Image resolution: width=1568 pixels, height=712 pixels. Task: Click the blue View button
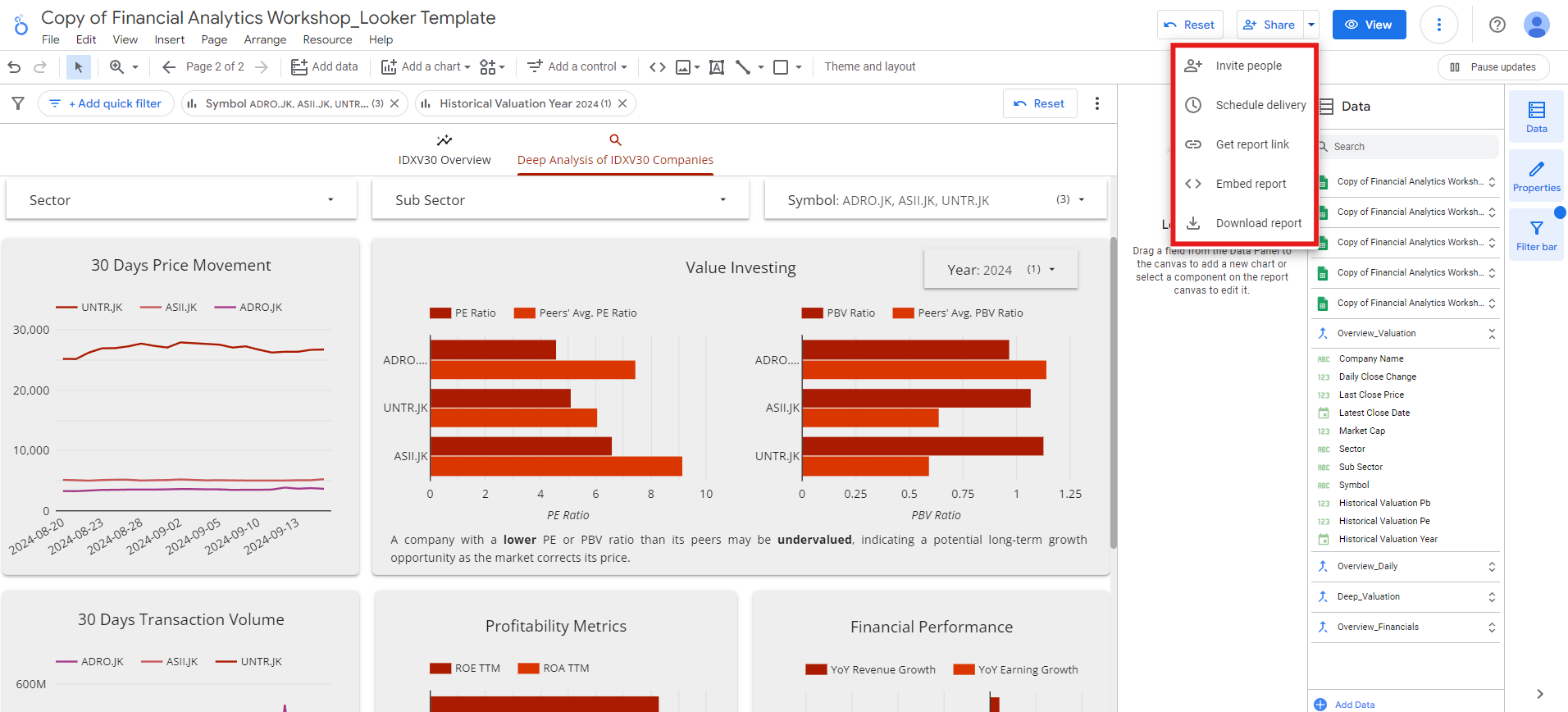click(x=1369, y=25)
